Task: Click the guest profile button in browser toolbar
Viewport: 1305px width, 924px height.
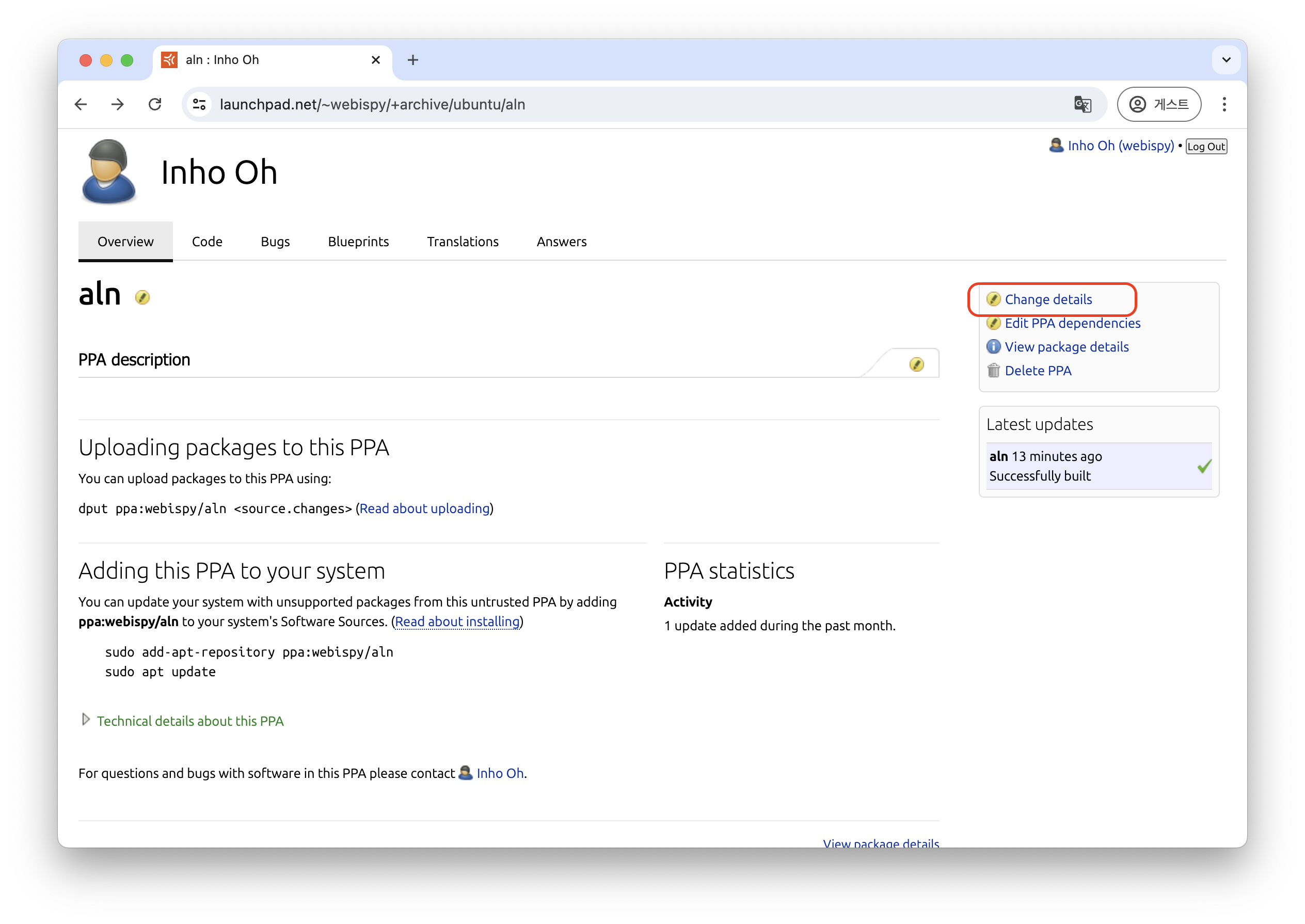Action: pos(1158,104)
